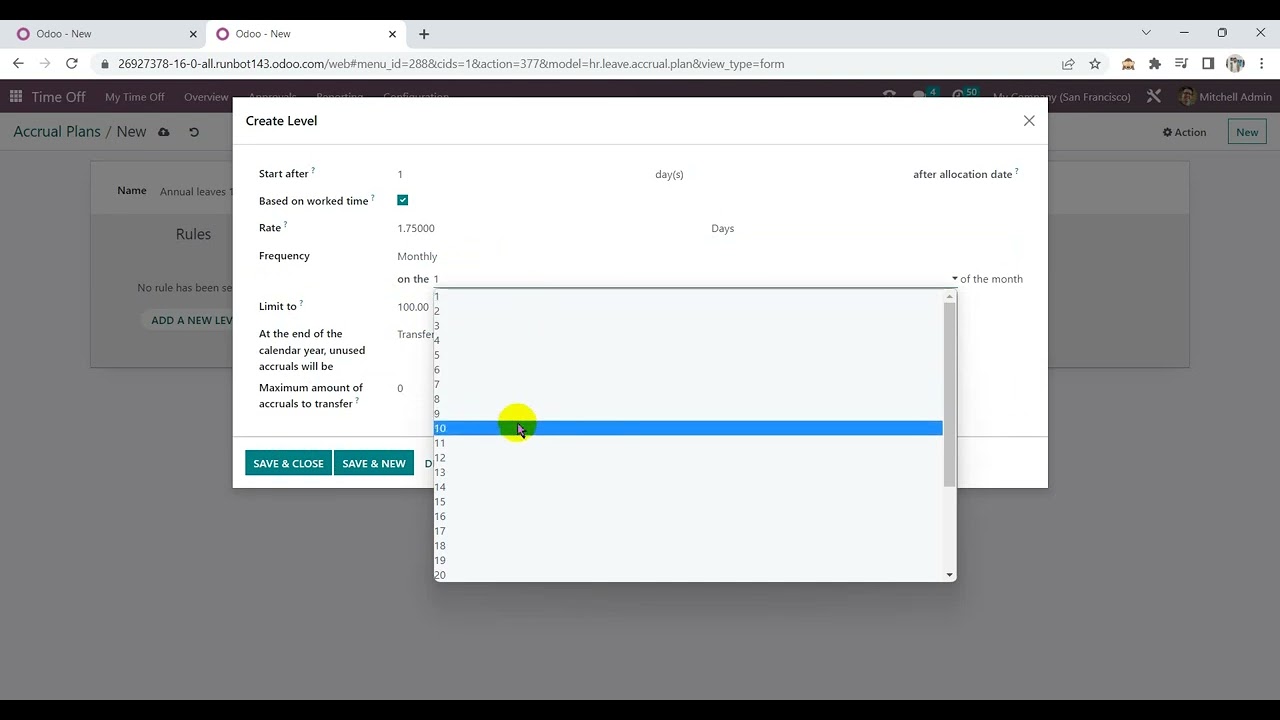1280x720 pixels.
Task: Choose day 20 from the list
Action: point(688,575)
